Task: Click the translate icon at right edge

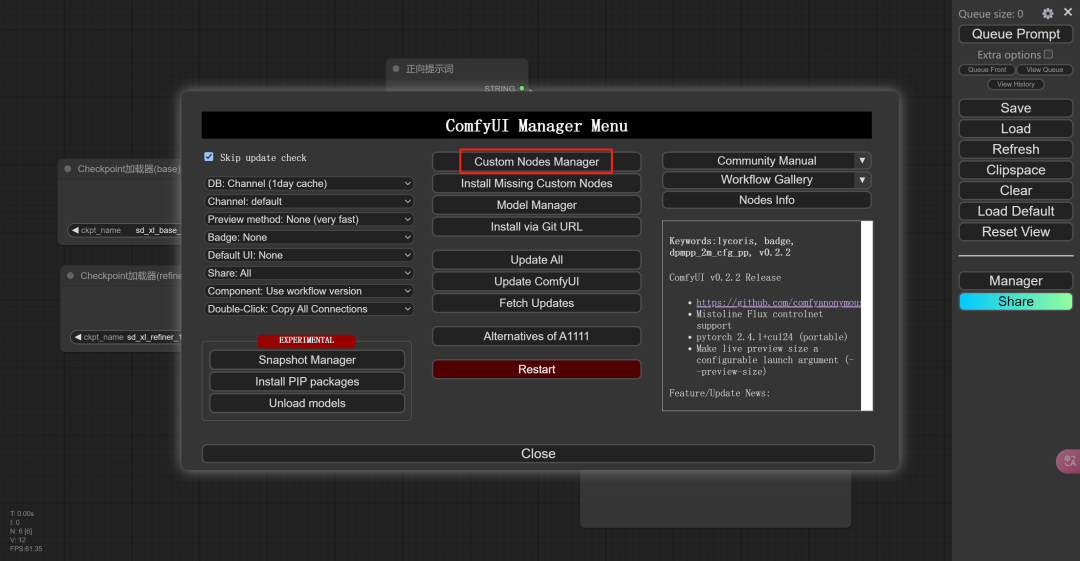Action: click(x=1069, y=461)
